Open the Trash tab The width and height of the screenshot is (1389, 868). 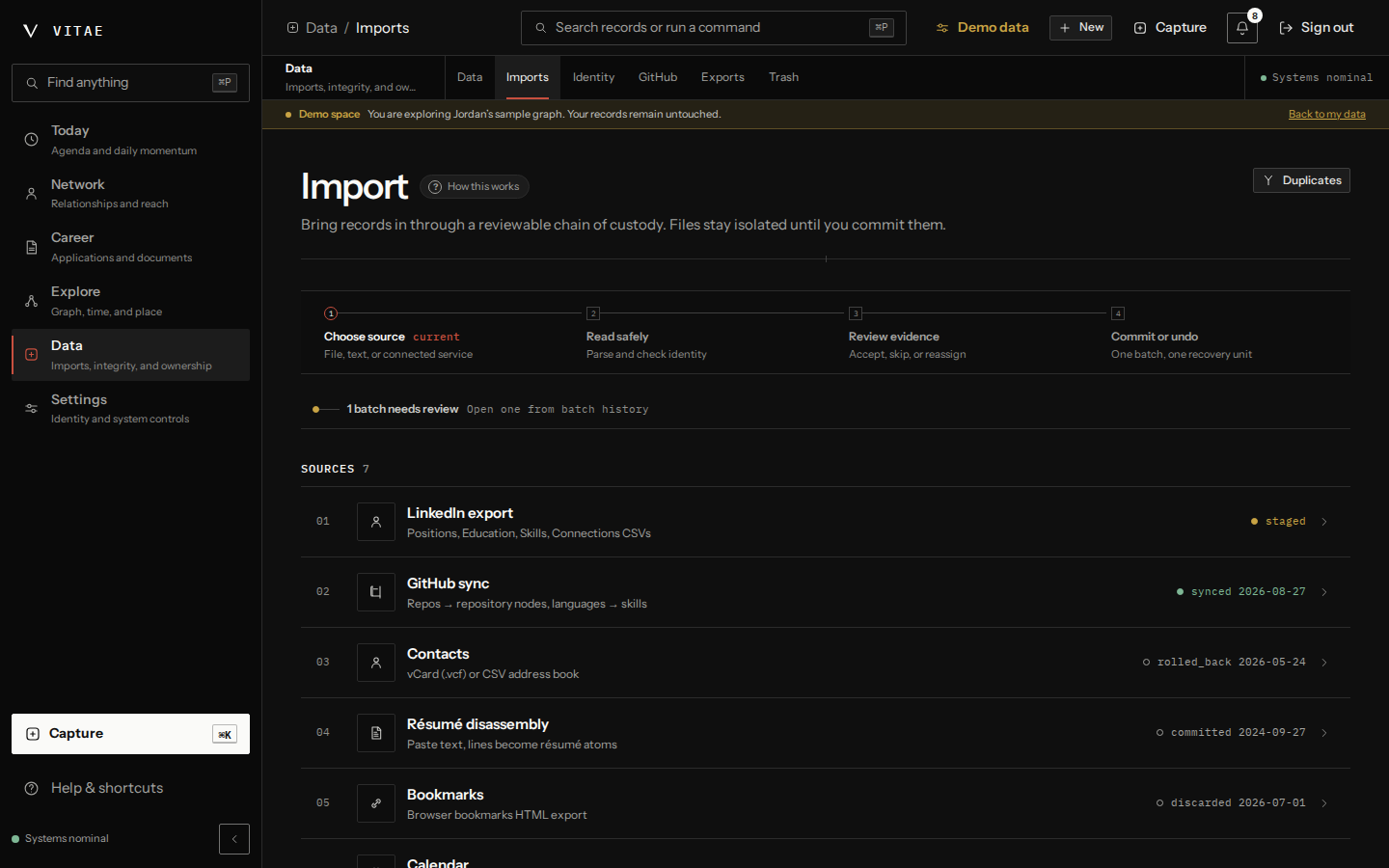(783, 77)
